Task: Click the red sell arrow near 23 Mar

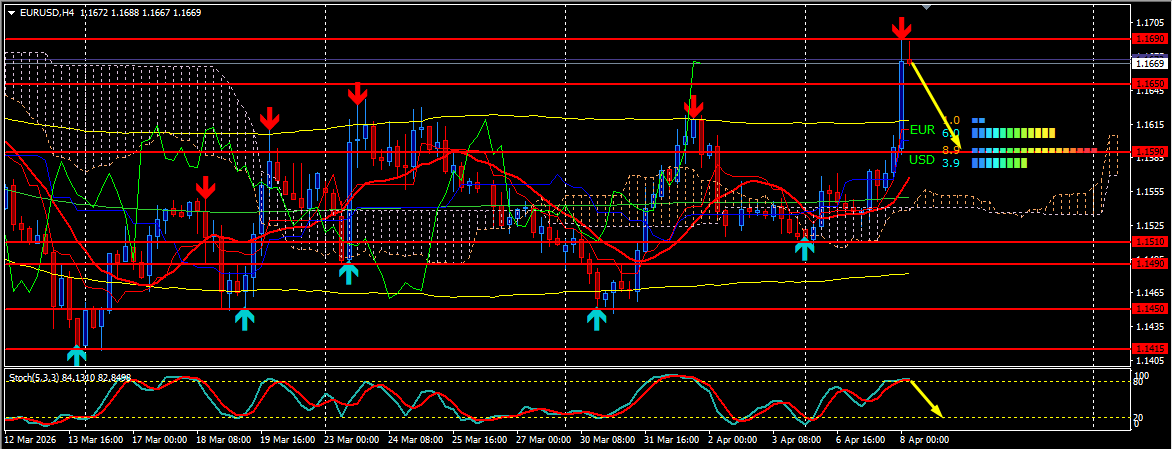Action: coord(357,93)
